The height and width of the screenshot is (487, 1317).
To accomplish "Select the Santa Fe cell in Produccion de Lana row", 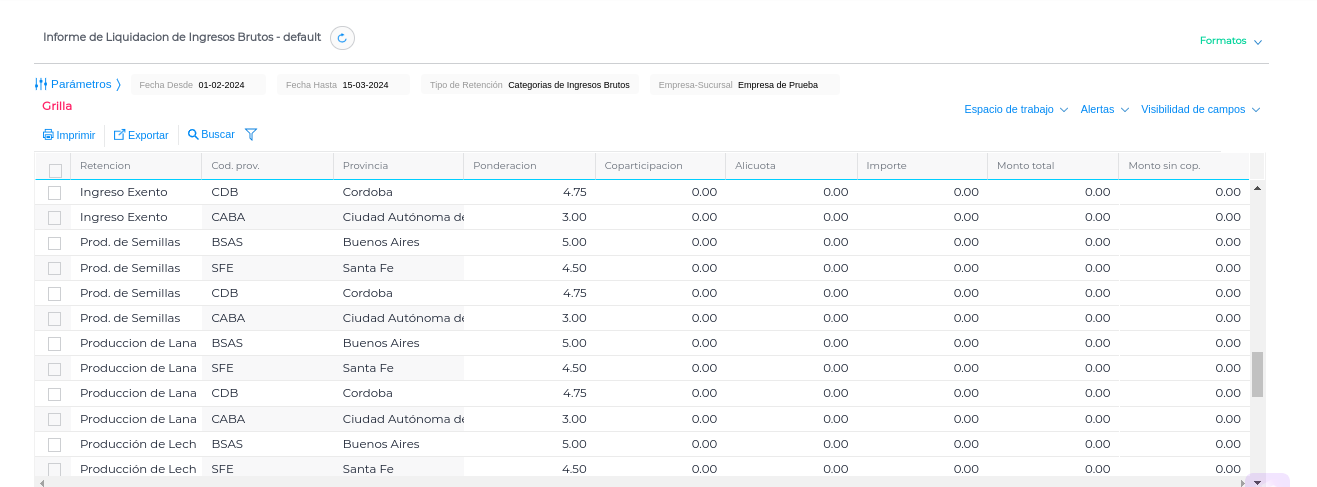I will coord(398,368).
